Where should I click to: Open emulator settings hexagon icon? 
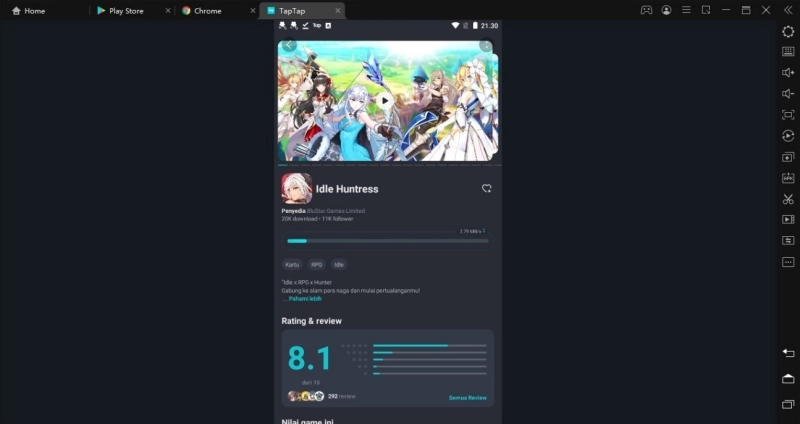(788, 31)
